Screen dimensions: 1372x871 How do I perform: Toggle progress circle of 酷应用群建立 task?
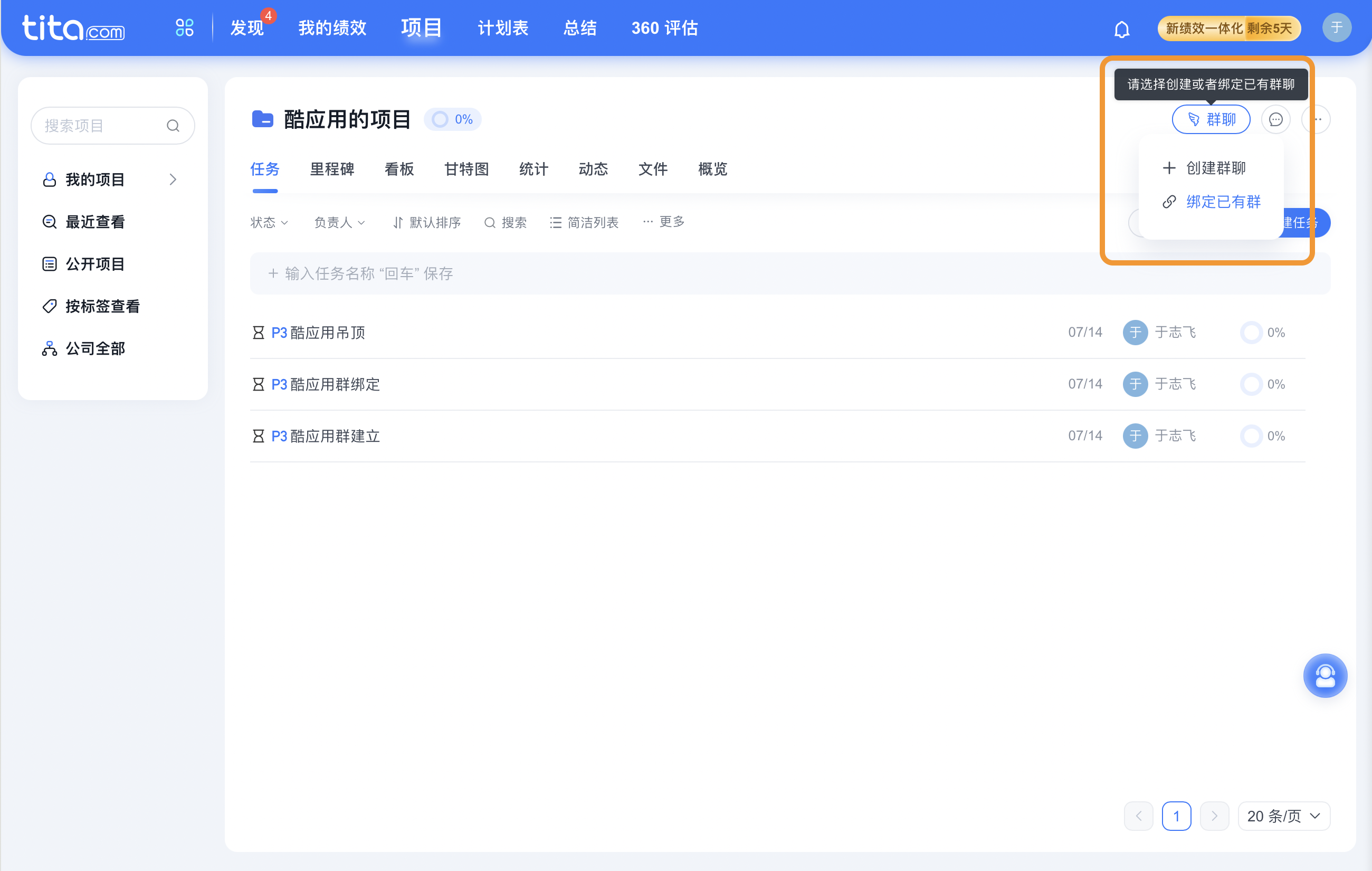[1251, 436]
